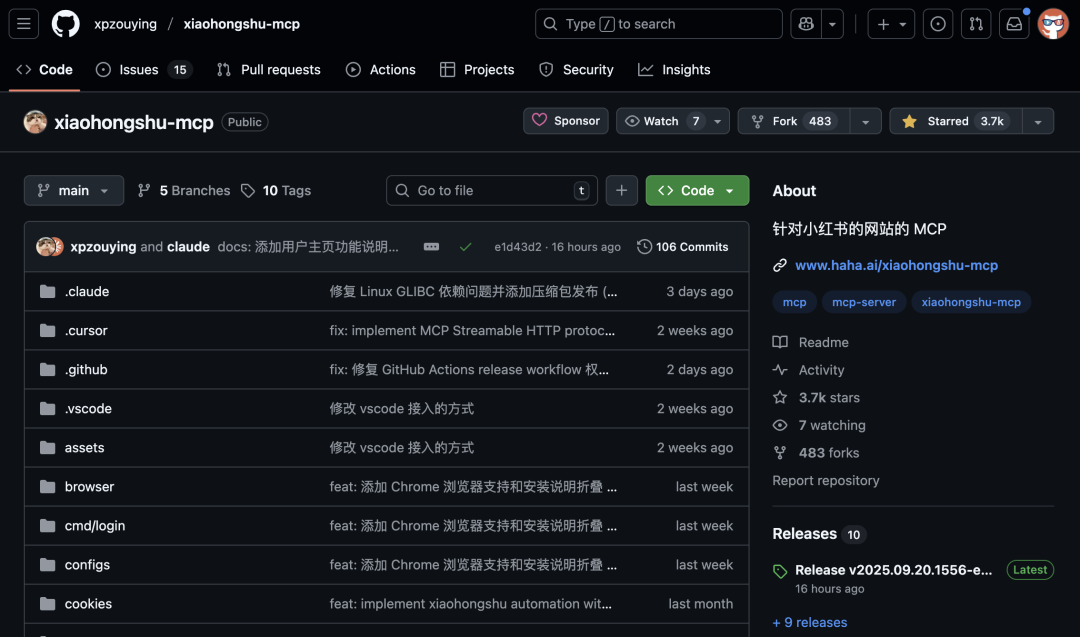The height and width of the screenshot is (637, 1080).
Task: Open the browser folder
Action: pyautogui.click(x=90, y=487)
